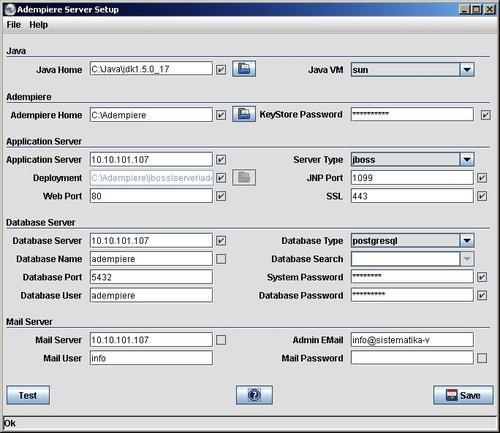Toggle the Database Server checkbox
The height and width of the screenshot is (433, 500).
point(221,241)
